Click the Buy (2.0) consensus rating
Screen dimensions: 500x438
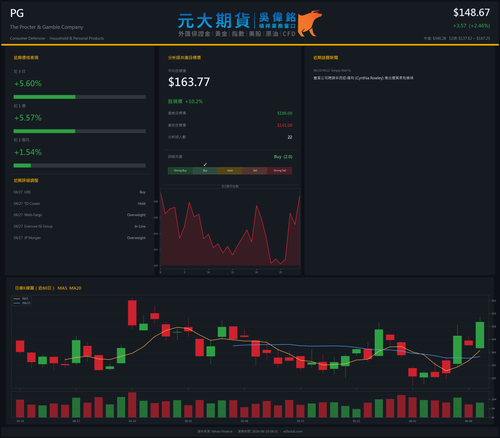(283, 157)
